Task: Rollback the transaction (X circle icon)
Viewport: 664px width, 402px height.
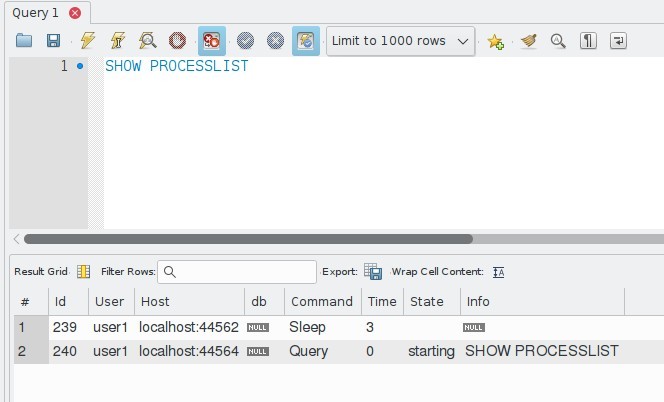Action: click(275, 41)
